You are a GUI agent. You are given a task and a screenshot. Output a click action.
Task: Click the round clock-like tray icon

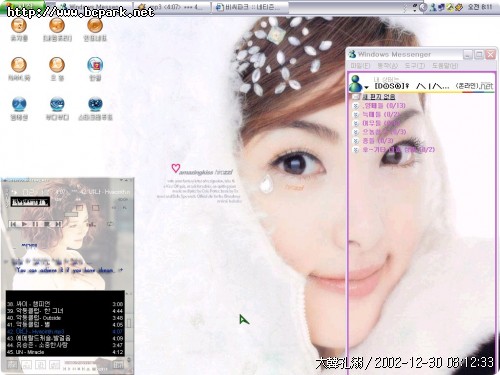coord(423,7)
